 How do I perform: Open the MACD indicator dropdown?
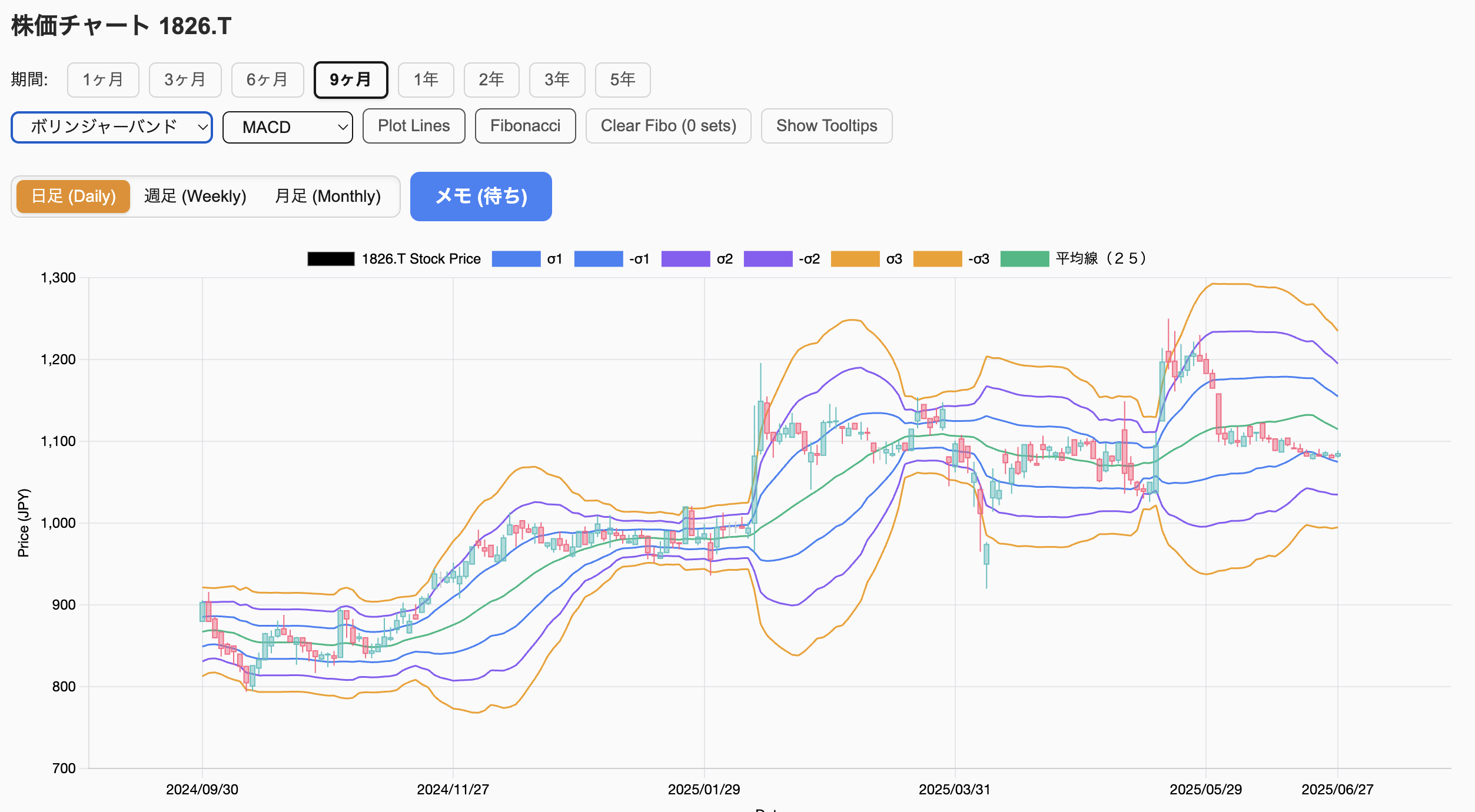pyautogui.click(x=288, y=127)
